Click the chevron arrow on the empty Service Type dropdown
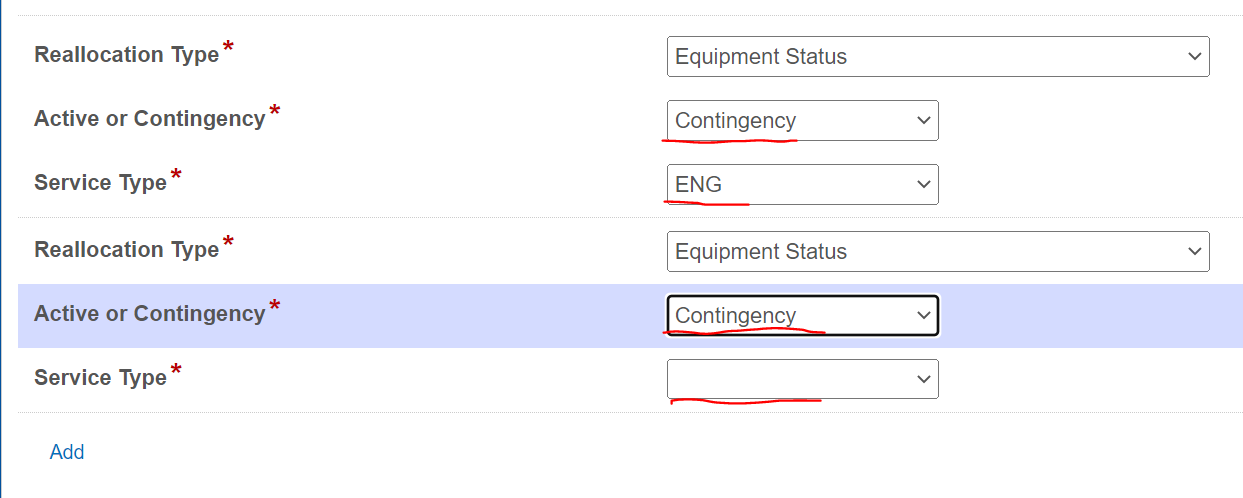1243x498 pixels. click(923, 380)
